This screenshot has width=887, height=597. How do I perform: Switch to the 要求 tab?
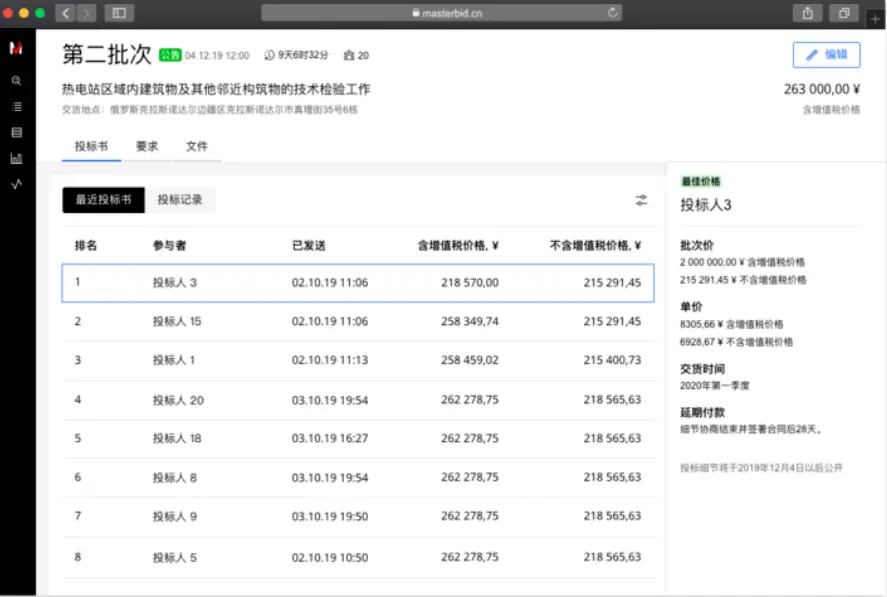point(147,146)
